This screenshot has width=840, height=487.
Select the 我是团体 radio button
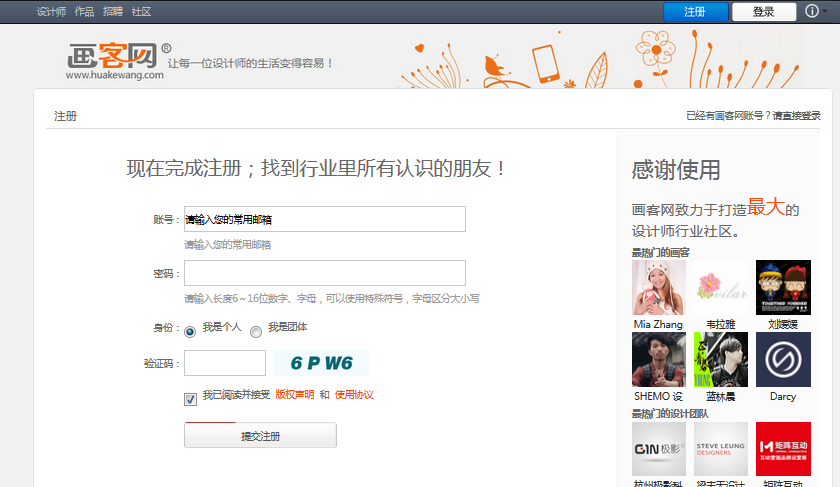[x=256, y=331]
